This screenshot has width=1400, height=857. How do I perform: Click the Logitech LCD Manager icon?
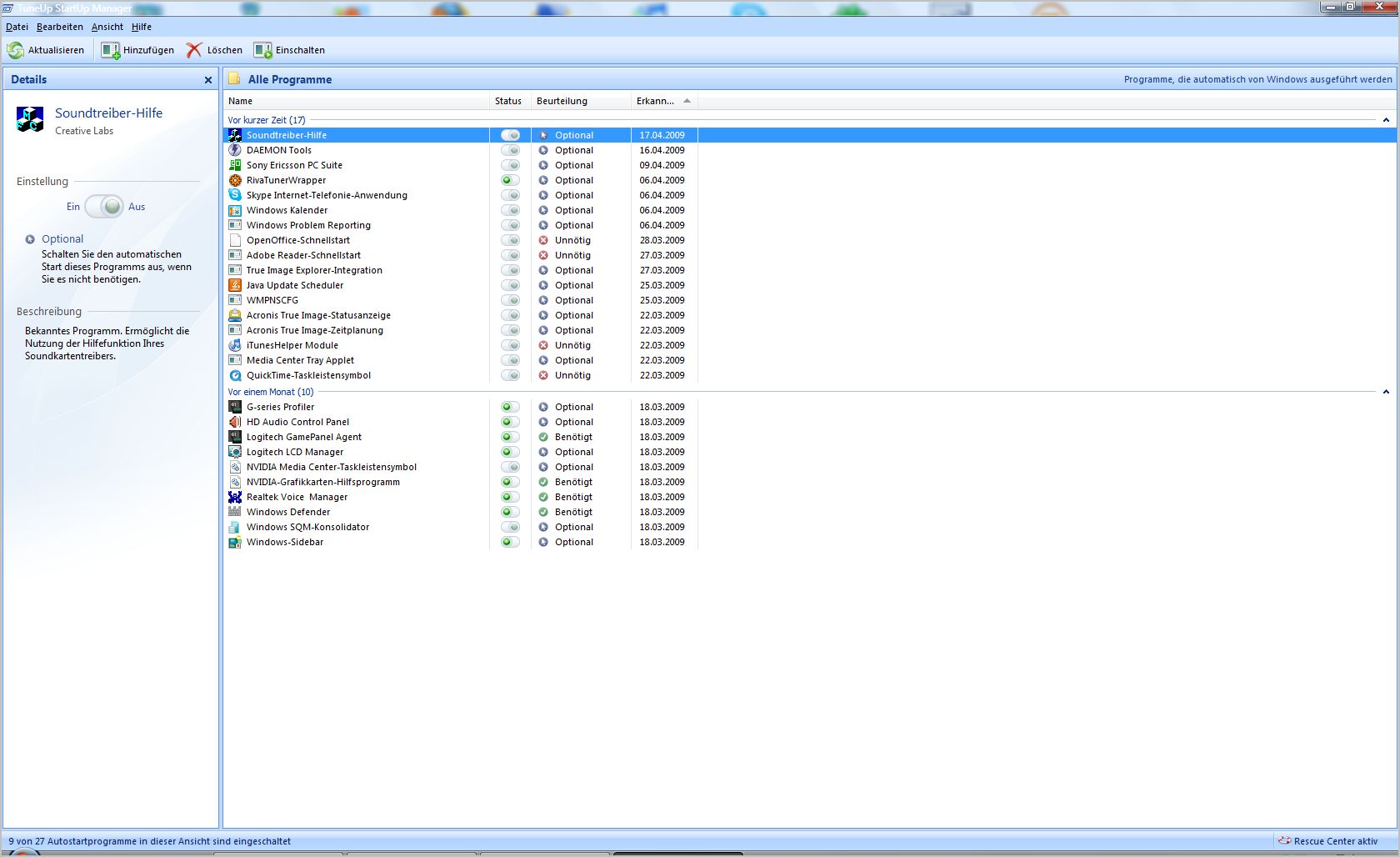point(235,452)
